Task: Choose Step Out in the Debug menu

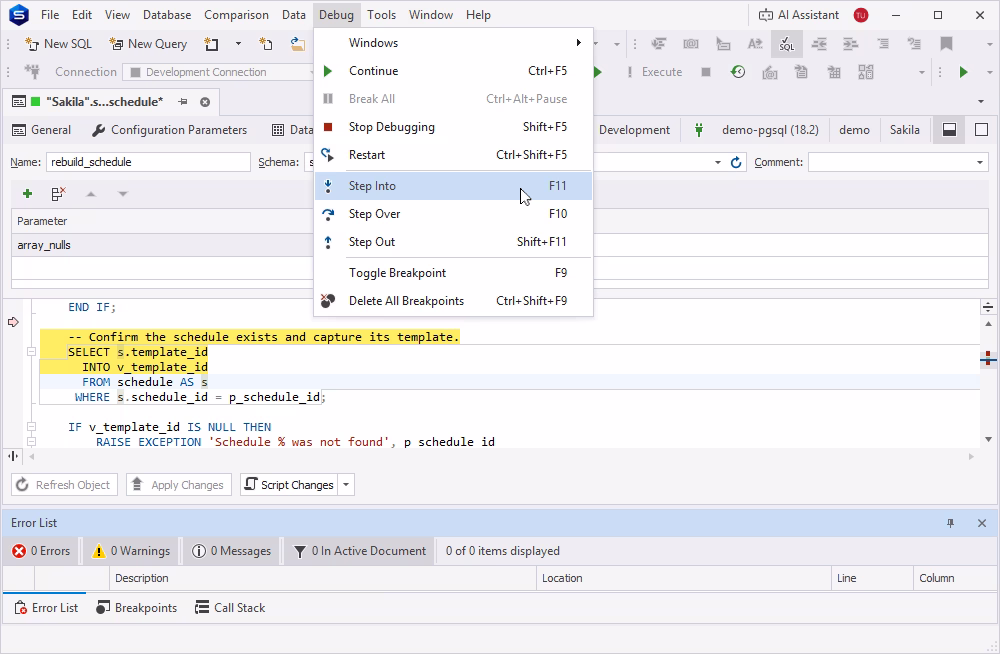Action: (453, 242)
